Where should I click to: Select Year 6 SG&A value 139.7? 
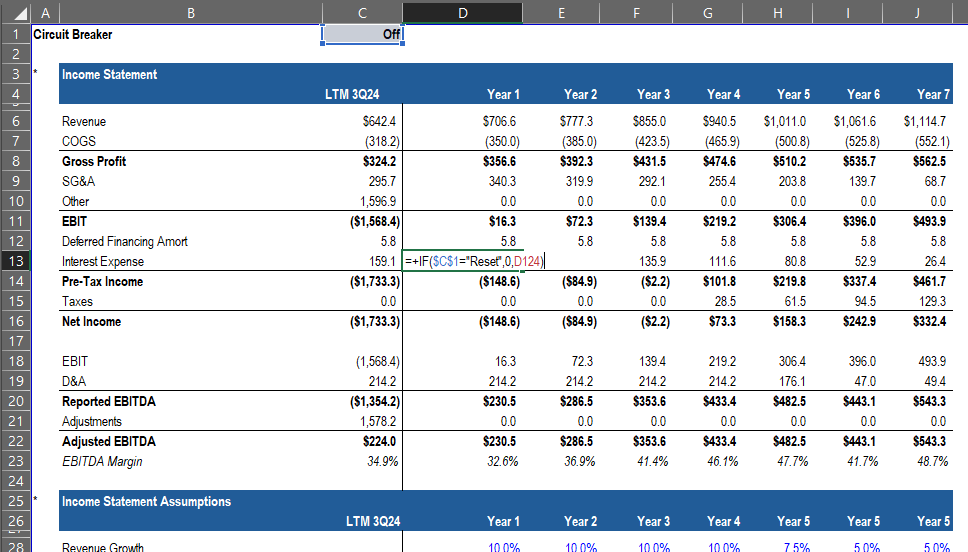pos(863,182)
